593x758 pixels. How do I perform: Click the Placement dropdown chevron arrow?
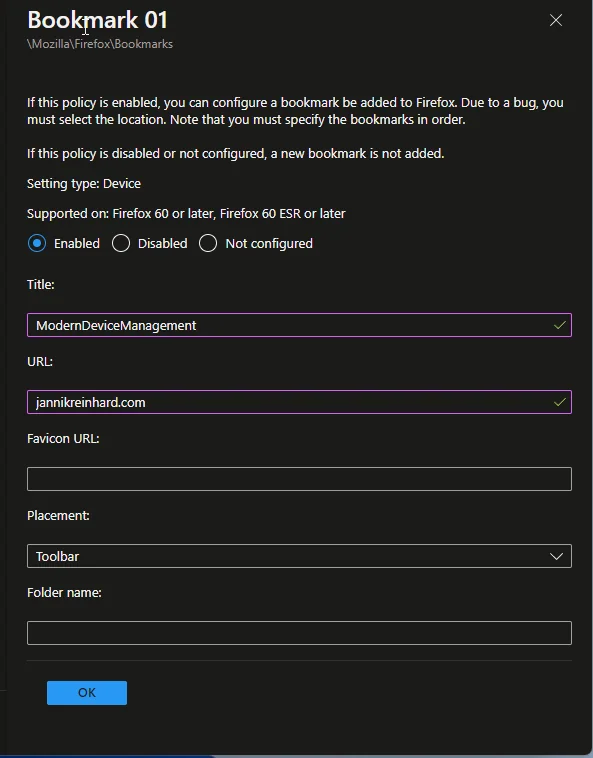pos(556,556)
